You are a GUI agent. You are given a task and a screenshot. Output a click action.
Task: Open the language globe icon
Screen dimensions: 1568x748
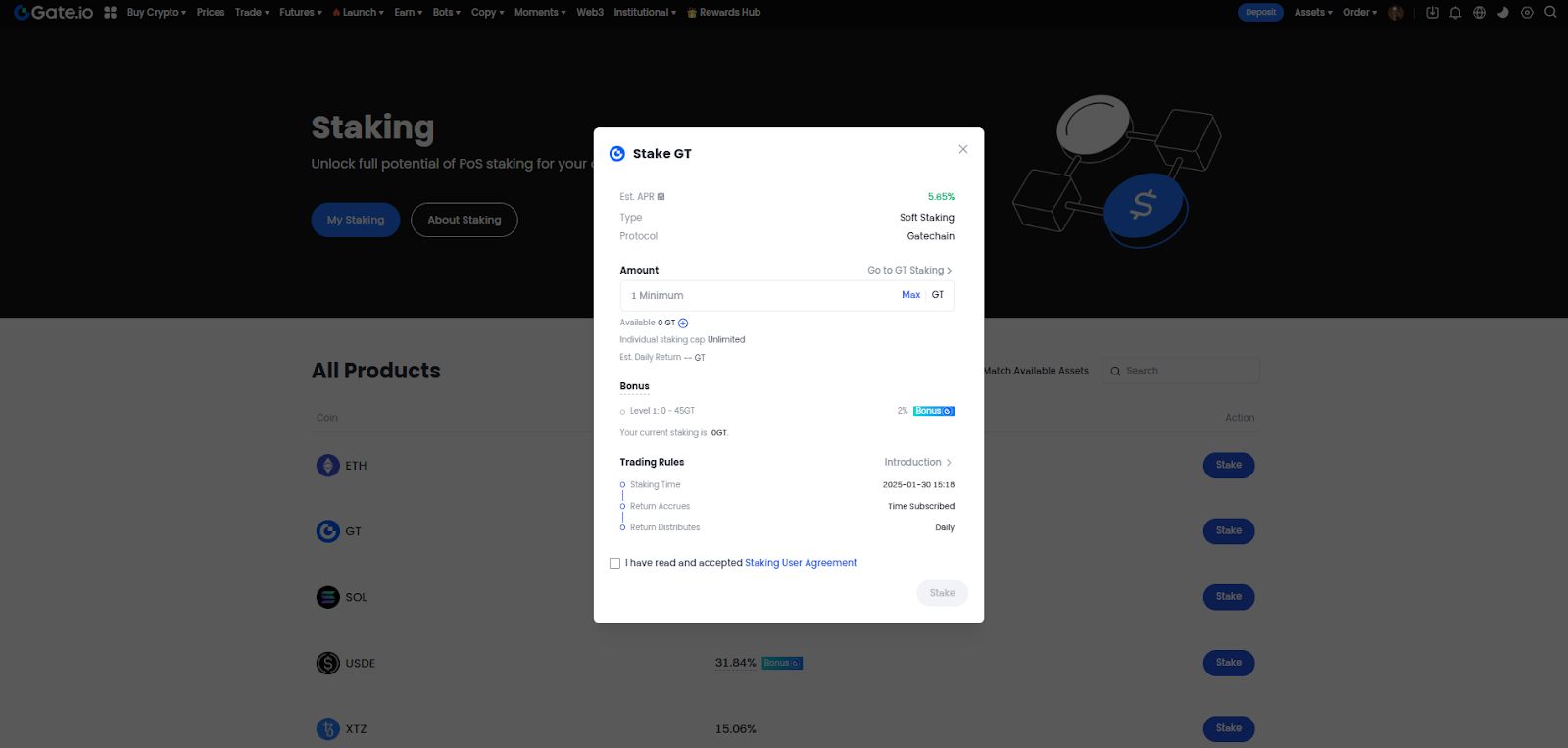click(x=1479, y=13)
